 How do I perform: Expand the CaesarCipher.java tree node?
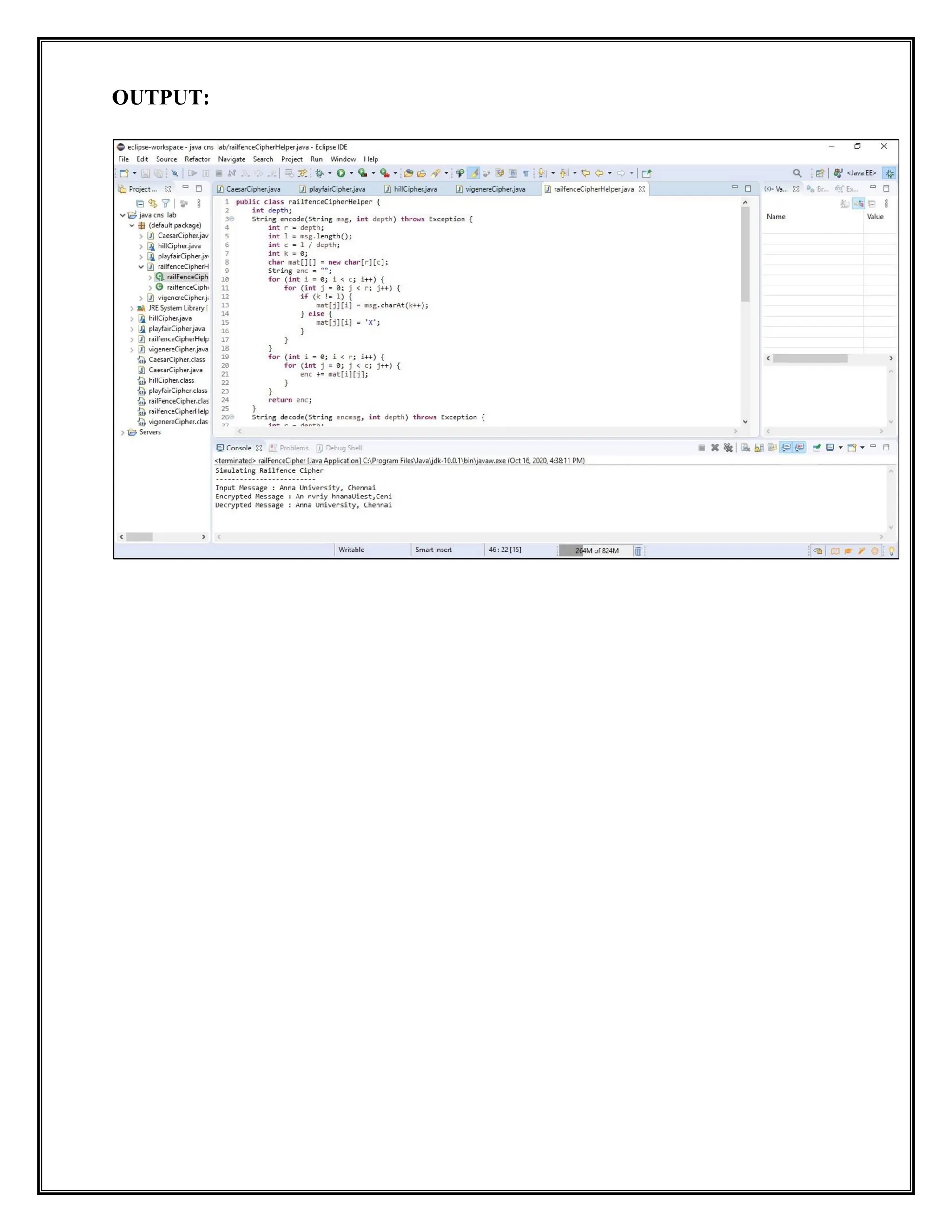[x=141, y=236]
